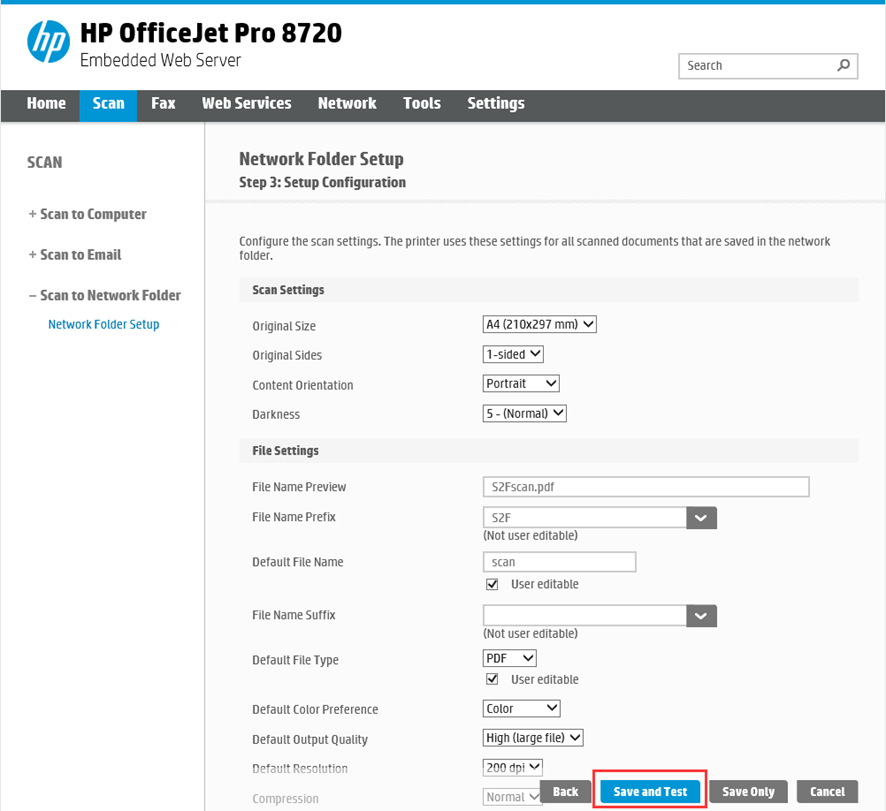Click the search magnifier icon

(x=843, y=66)
